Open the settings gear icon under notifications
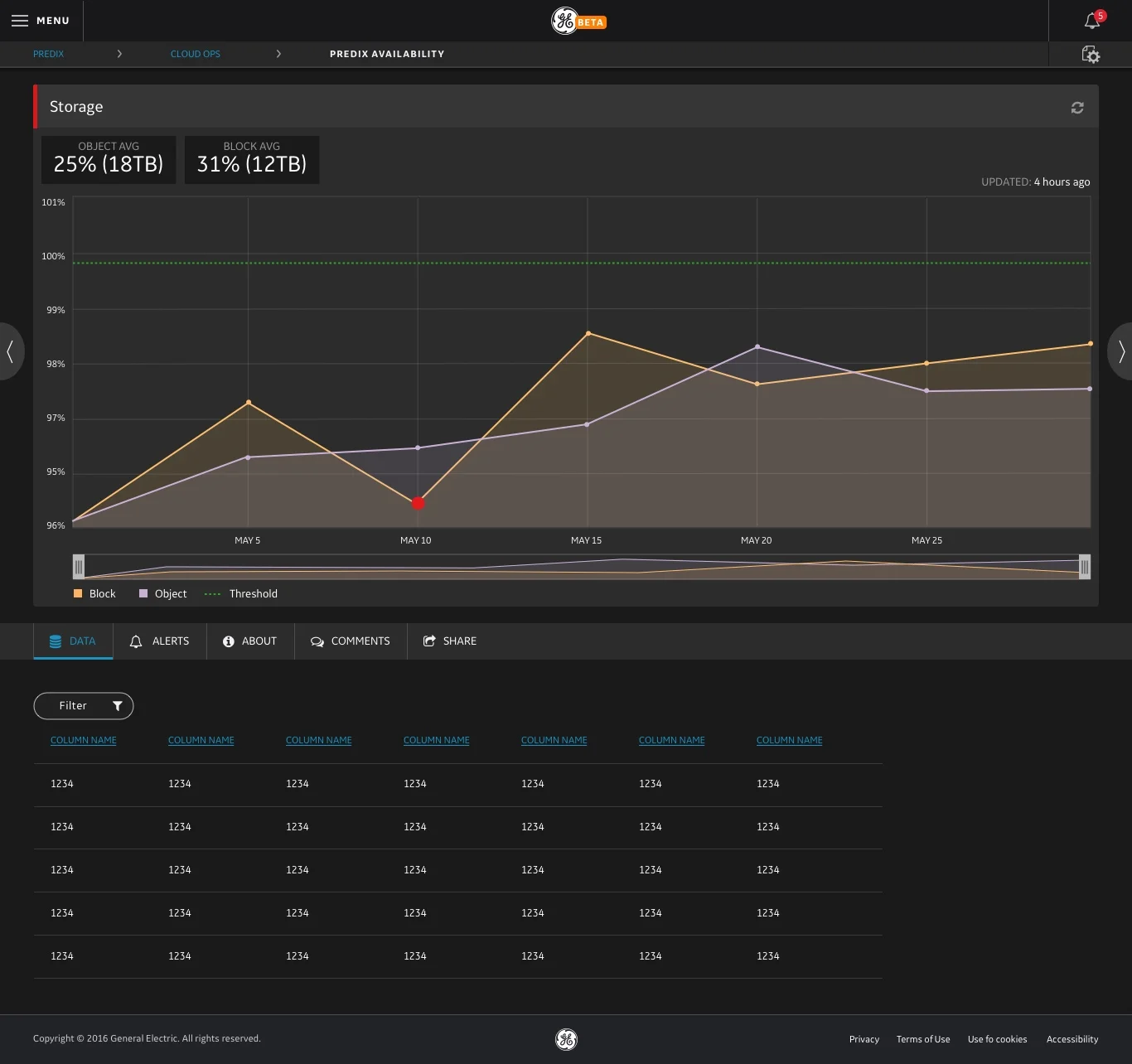 pos(1091,55)
